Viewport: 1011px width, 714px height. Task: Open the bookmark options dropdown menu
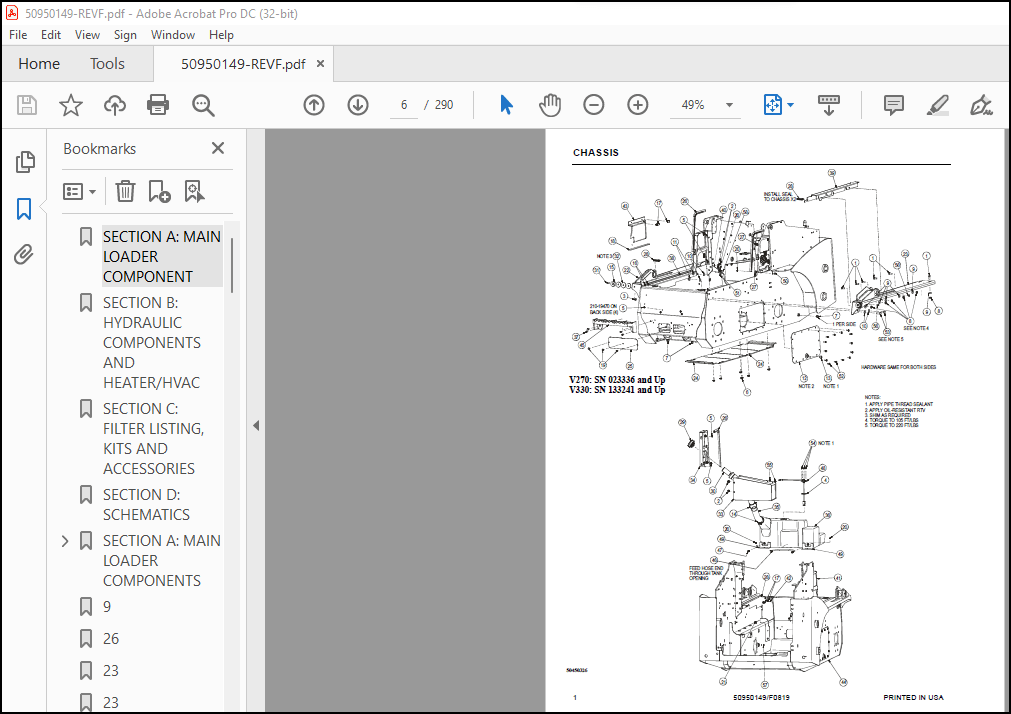coord(80,191)
